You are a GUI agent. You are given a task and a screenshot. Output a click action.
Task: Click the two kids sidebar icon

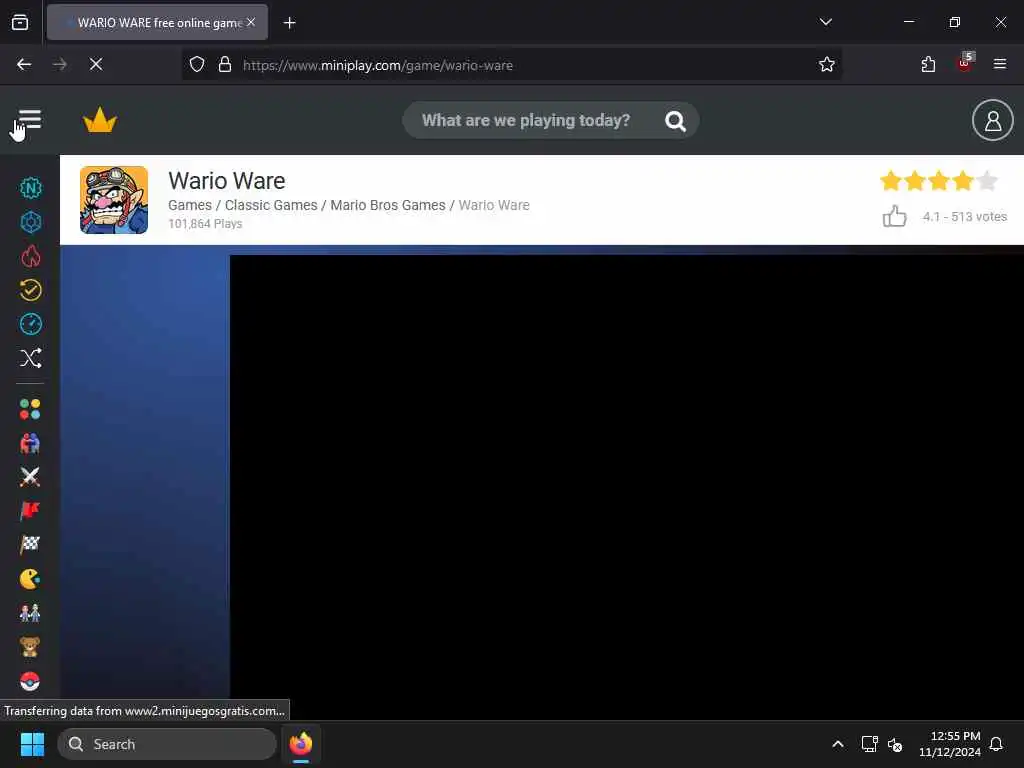coord(30,613)
